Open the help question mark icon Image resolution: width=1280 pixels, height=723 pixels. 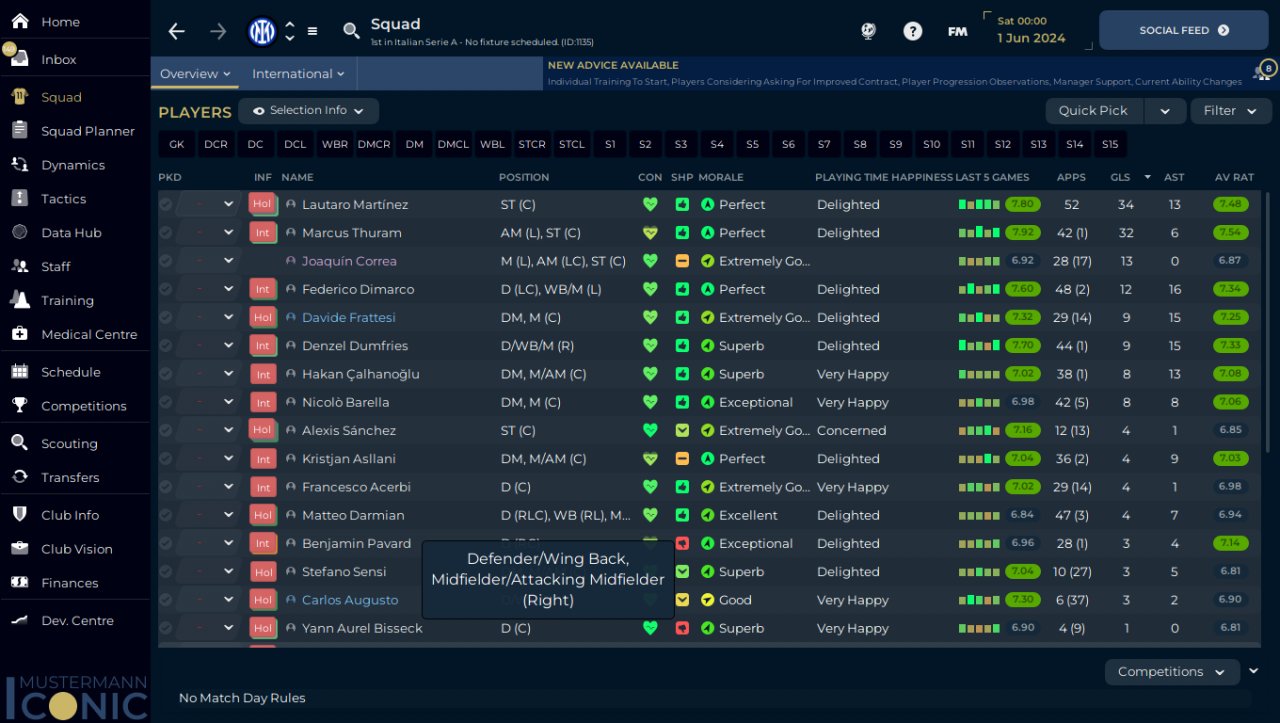click(x=912, y=31)
